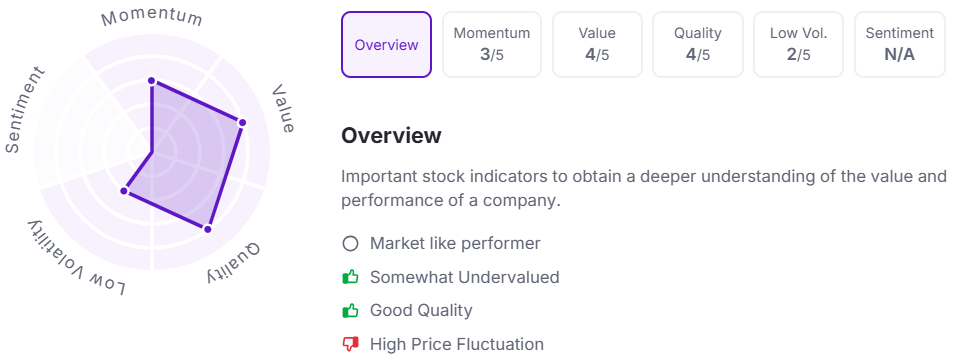Click the Value data point on radar chart
954x361 pixels.
click(242, 123)
